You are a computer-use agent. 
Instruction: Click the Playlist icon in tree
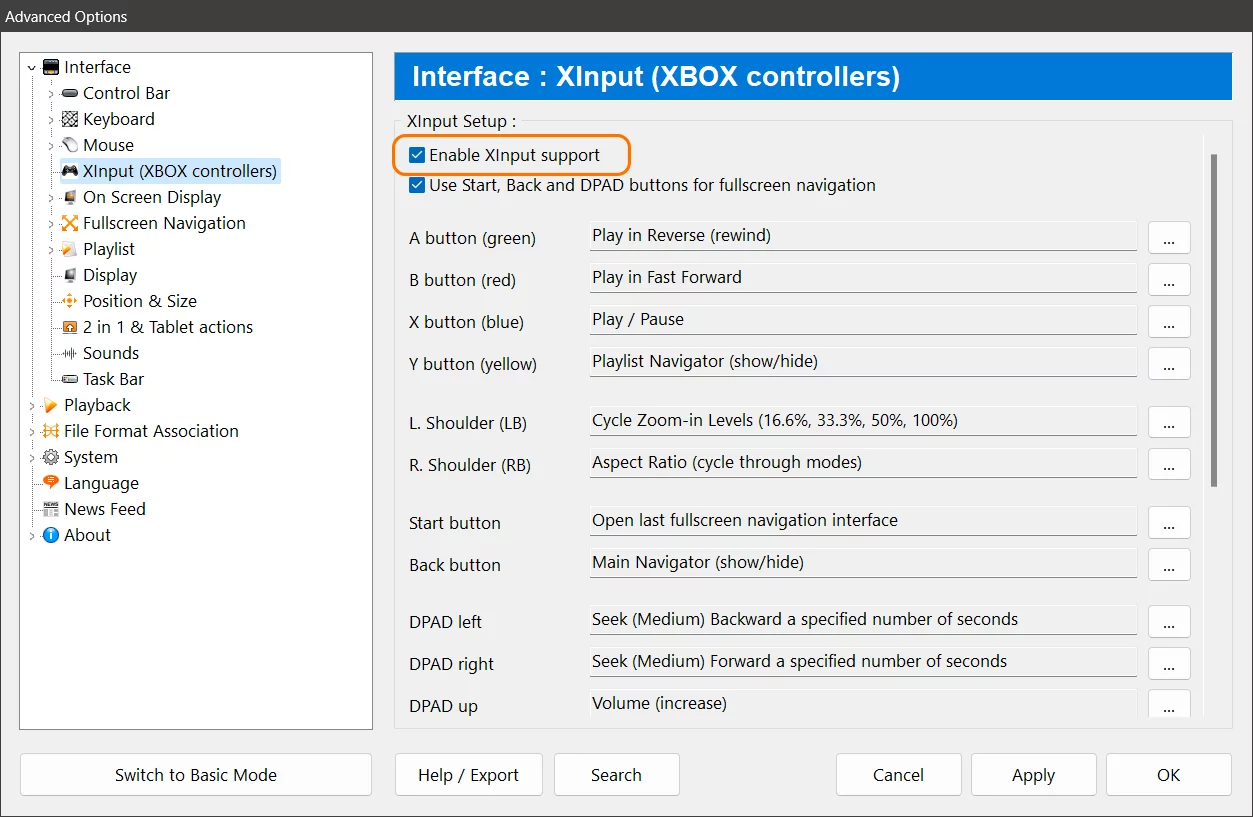coord(70,249)
